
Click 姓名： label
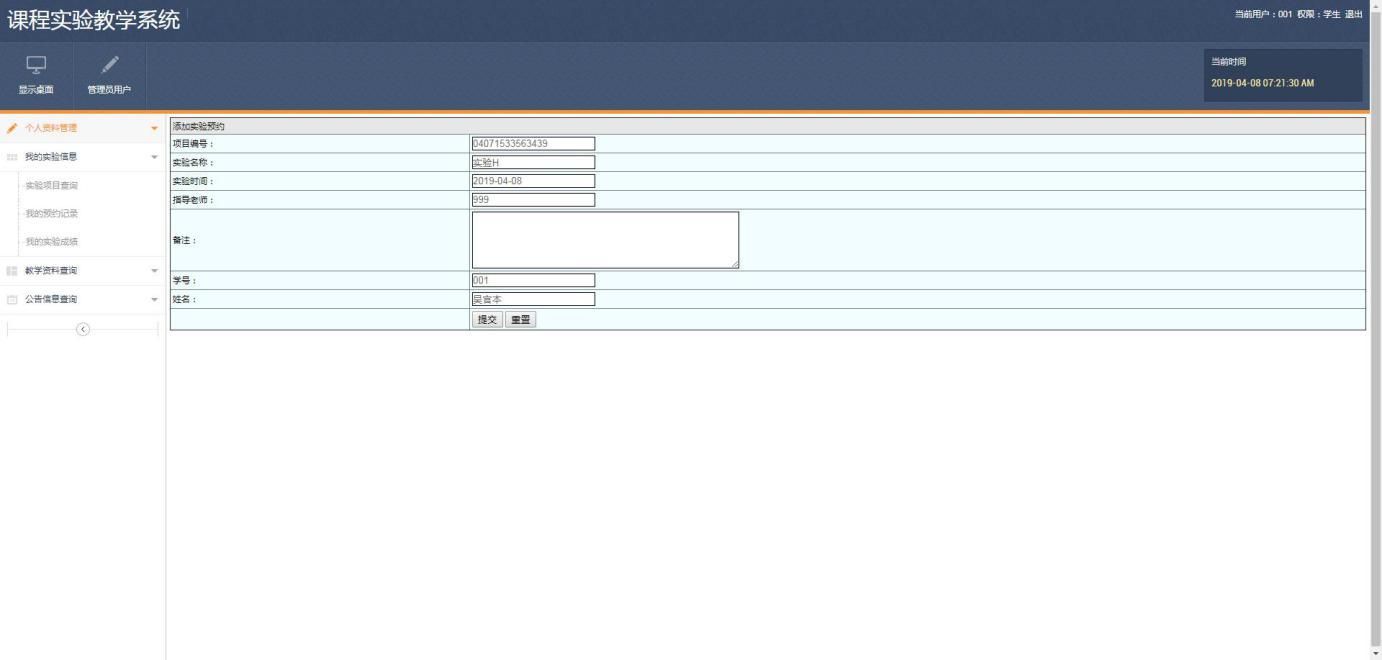click(x=185, y=299)
